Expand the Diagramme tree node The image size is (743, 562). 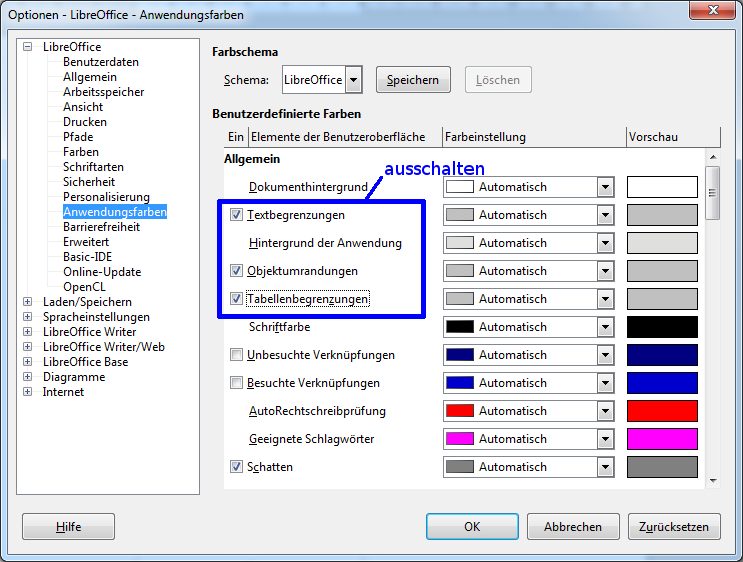pyautogui.click(x=27, y=376)
